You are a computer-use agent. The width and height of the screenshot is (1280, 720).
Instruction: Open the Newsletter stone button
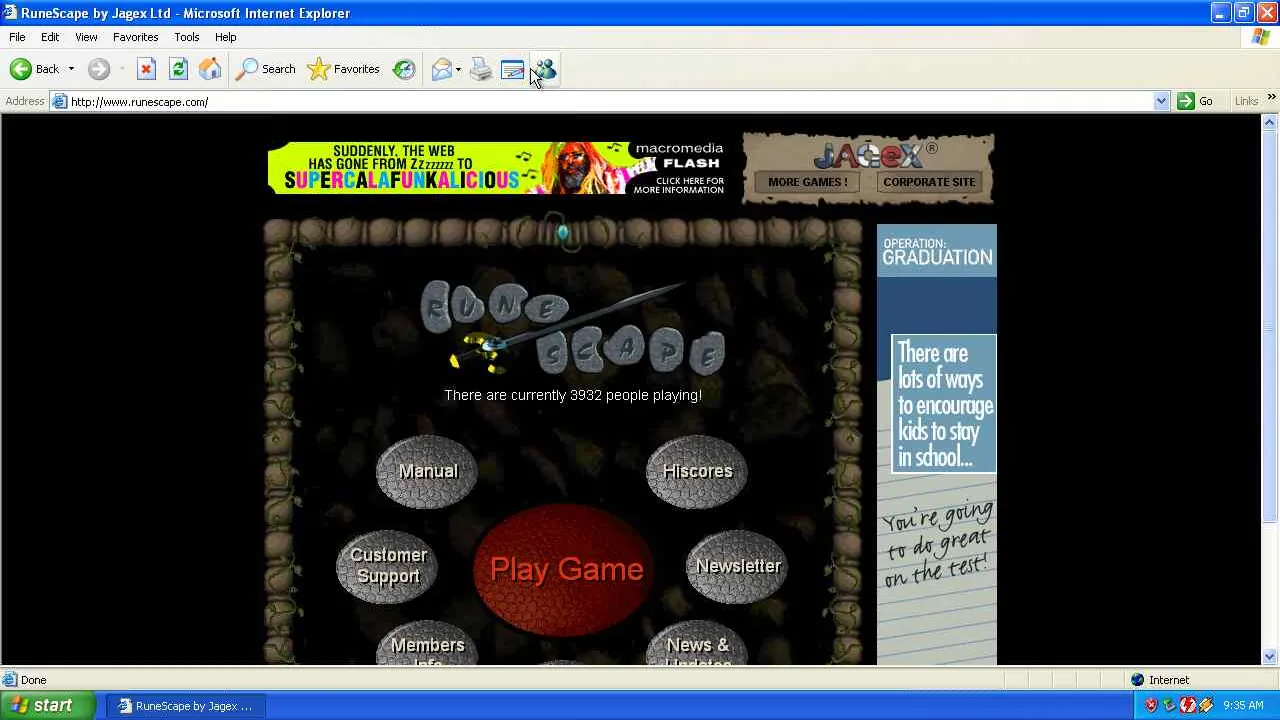click(x=738, y=566)
